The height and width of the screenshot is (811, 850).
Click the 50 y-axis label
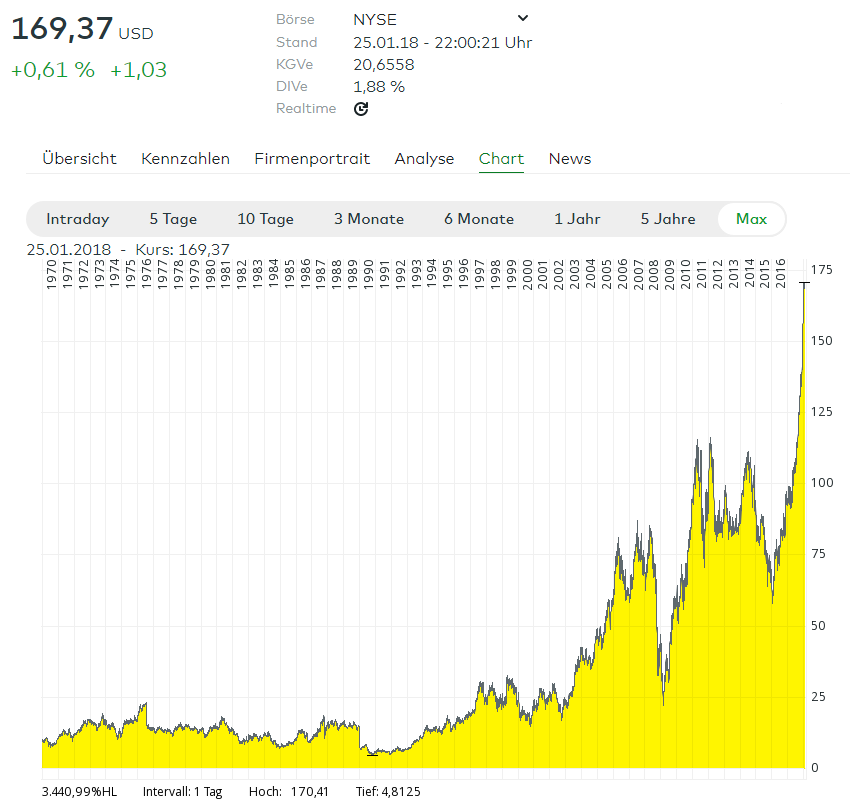(x=817, y=625)
